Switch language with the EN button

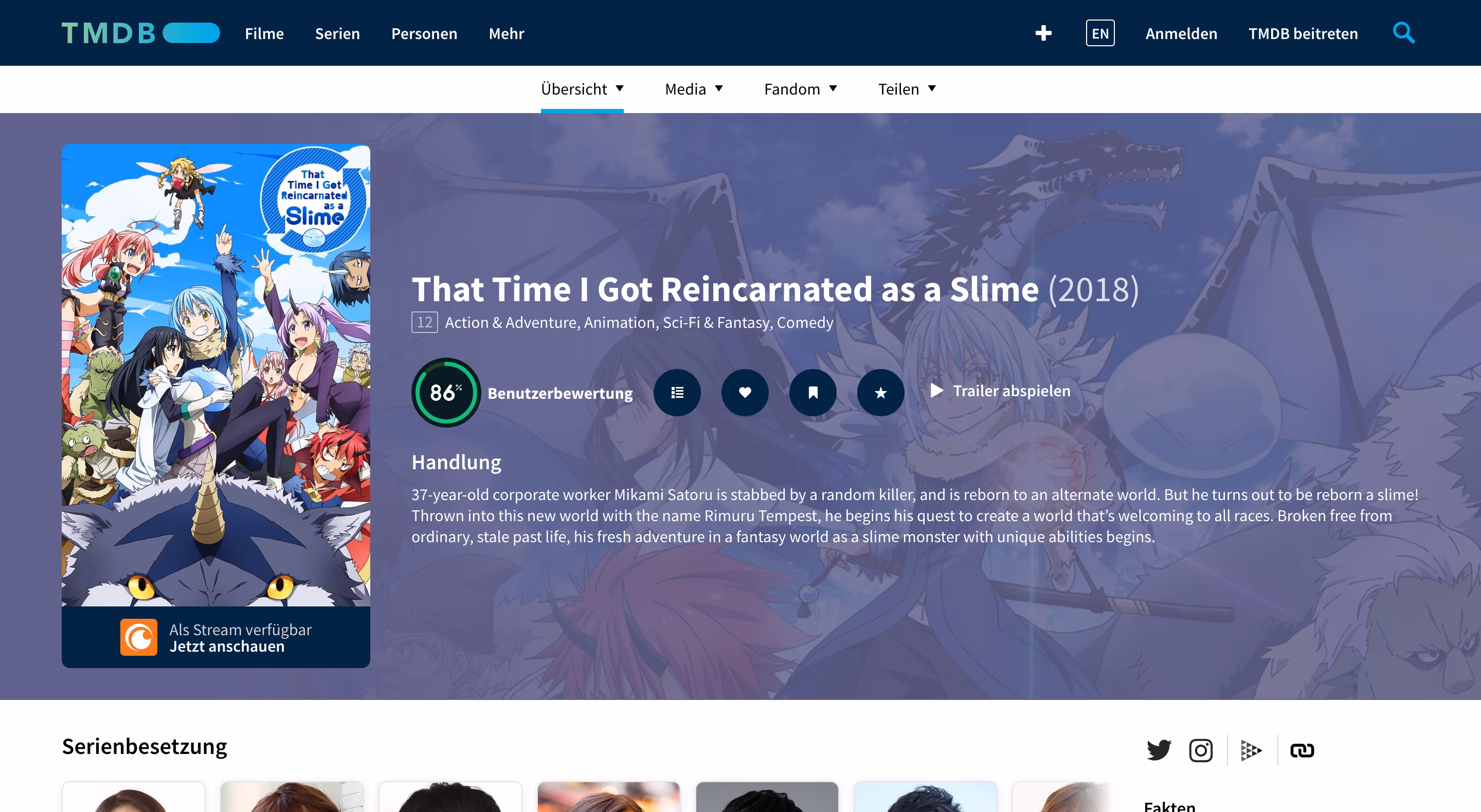click(1100, 33)
